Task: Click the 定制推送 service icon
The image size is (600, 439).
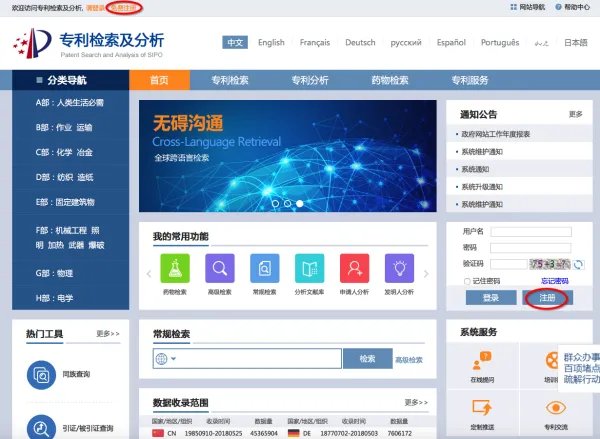Action: [482, 408]
